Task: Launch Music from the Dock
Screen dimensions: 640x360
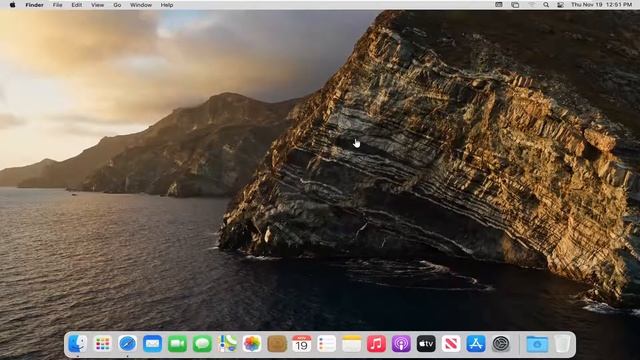Action: coord(376,344)
